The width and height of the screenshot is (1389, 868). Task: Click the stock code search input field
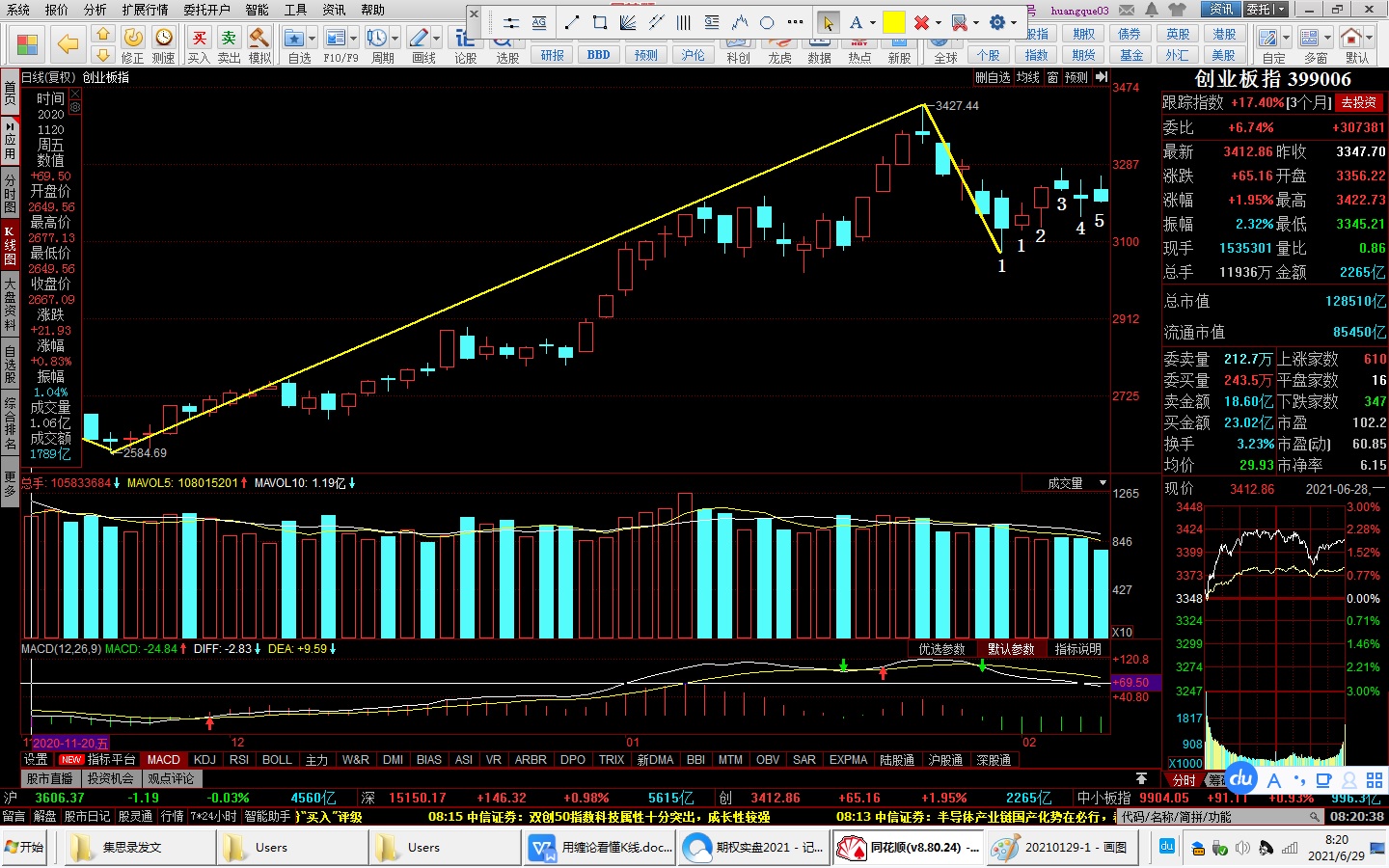coord(1213,817)
